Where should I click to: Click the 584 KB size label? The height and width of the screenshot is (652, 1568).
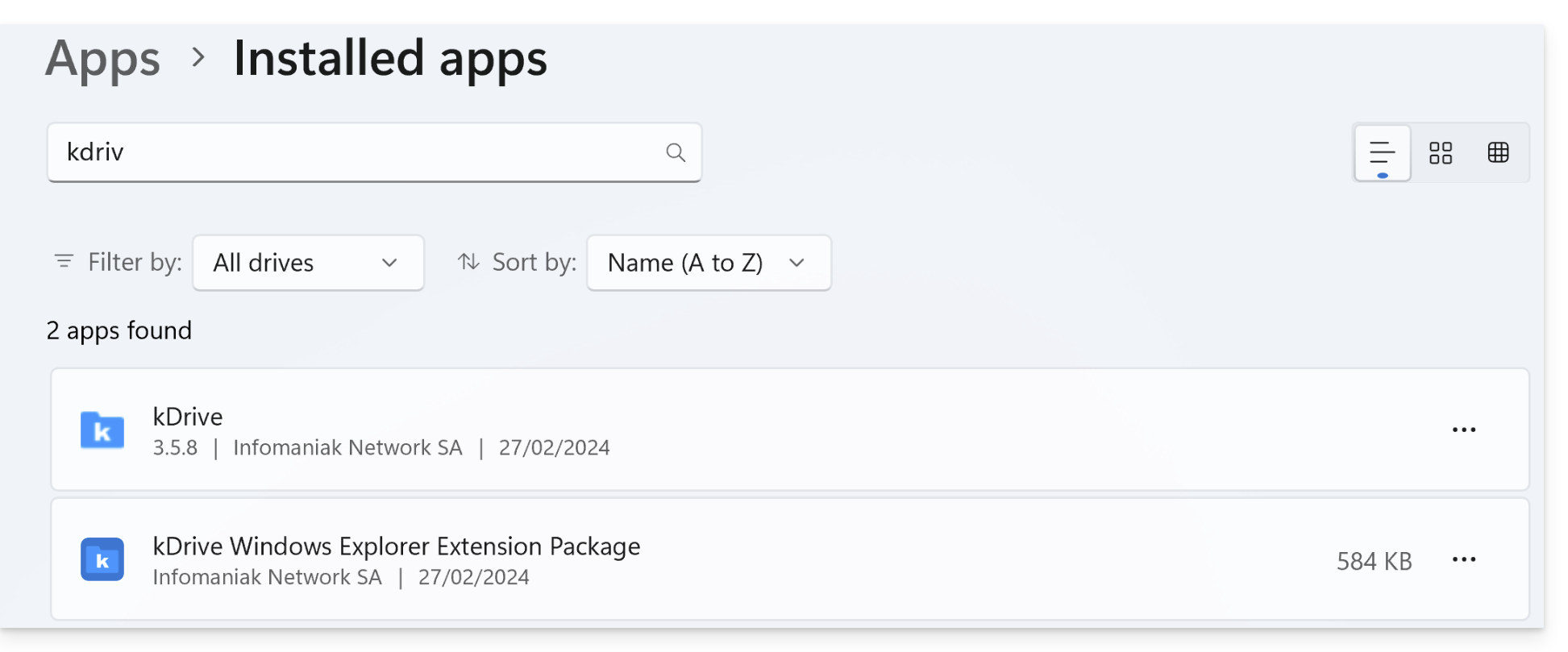1374,561
